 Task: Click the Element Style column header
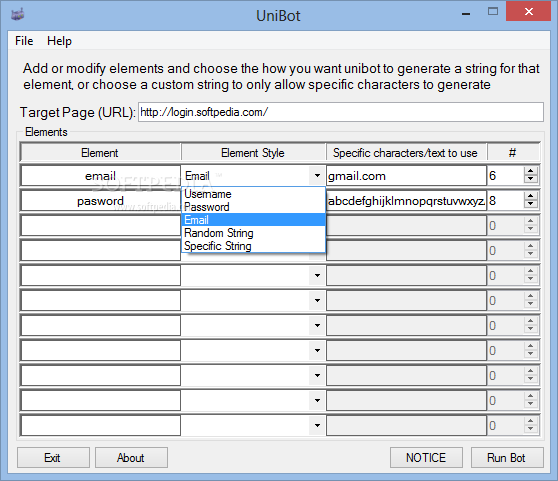pos(253,153)
